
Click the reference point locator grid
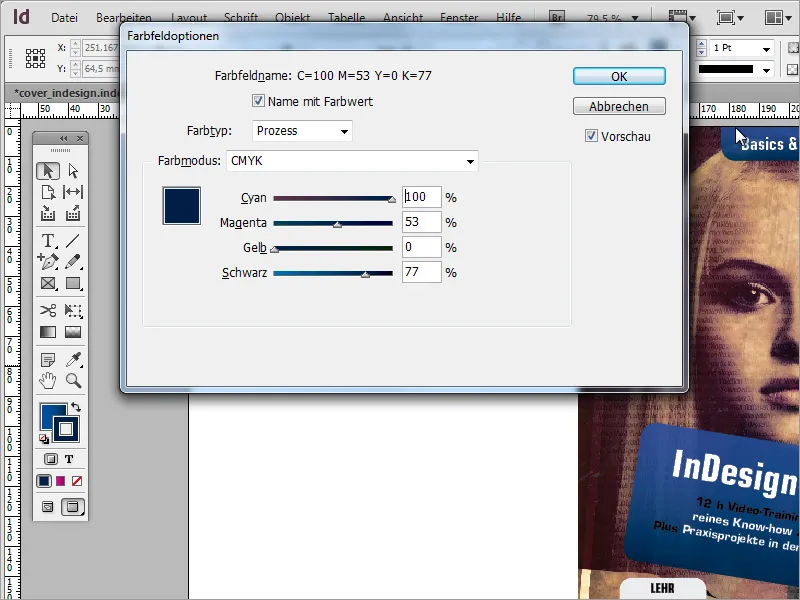click(x=35, y=58)
